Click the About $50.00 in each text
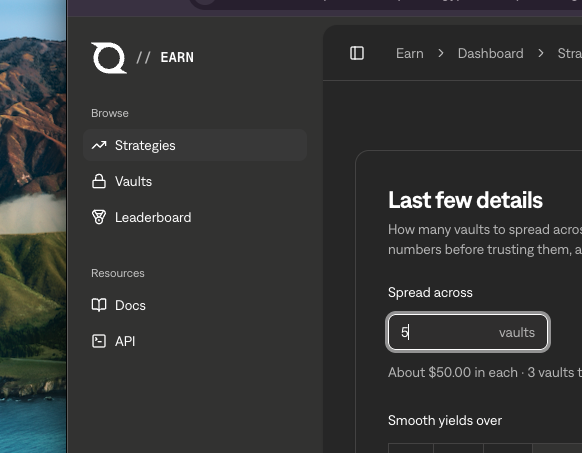The height and width of the screenshot is (453, 582). tap(452, 372)
